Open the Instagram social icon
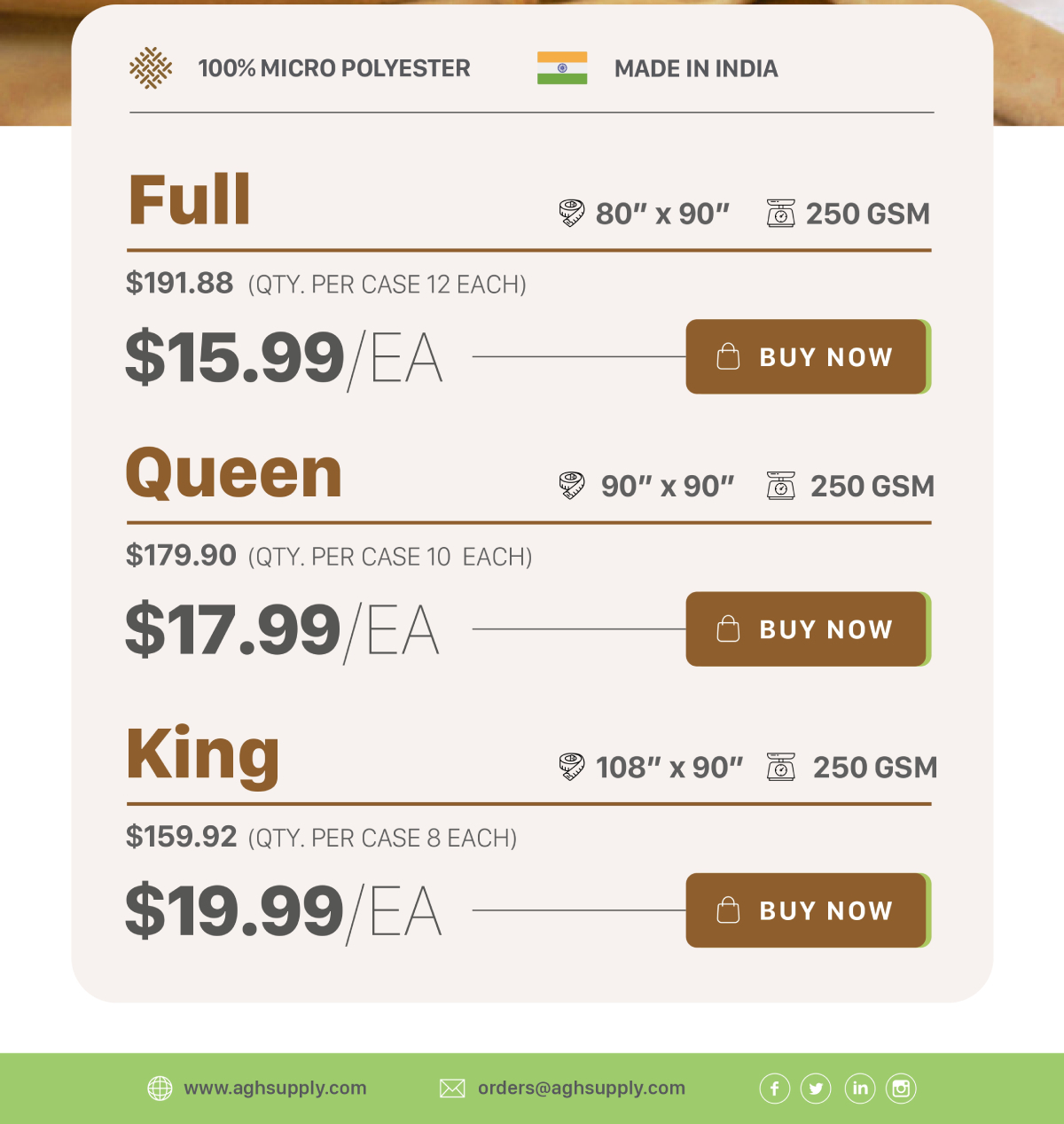This screenshot has height=1124, width=1064. point(901,1089)
